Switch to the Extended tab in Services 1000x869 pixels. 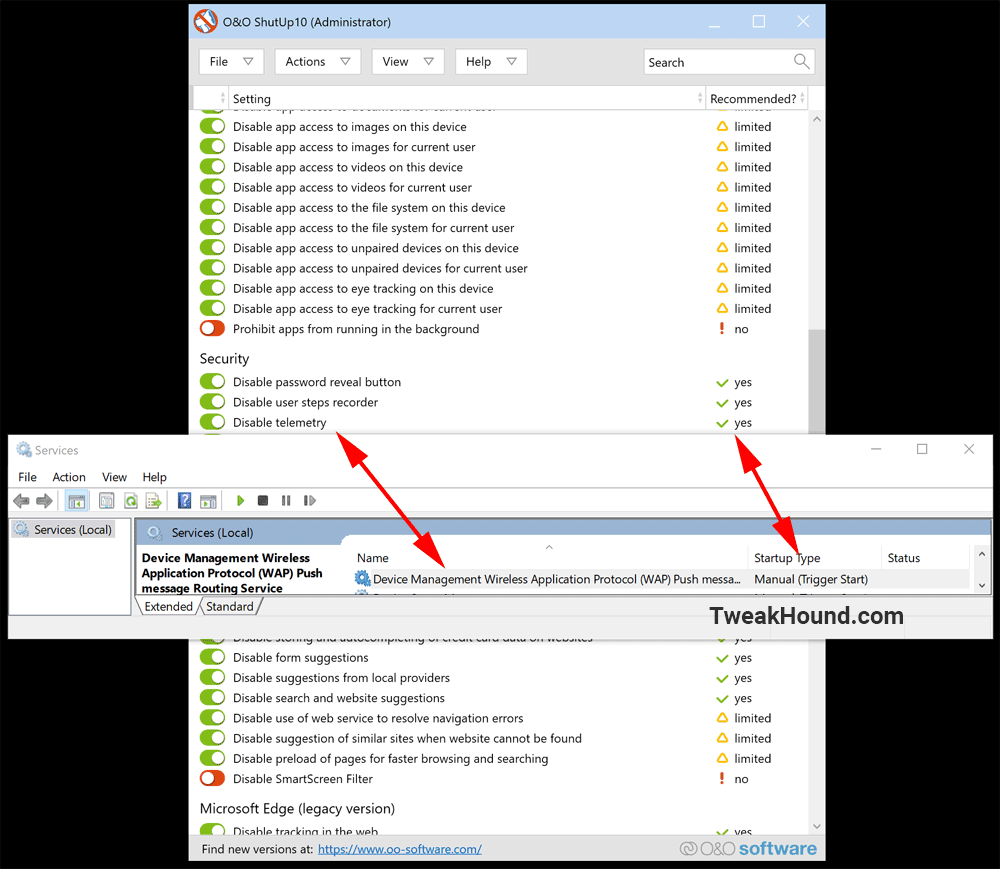pyautogui.click(x=168, y=606)
